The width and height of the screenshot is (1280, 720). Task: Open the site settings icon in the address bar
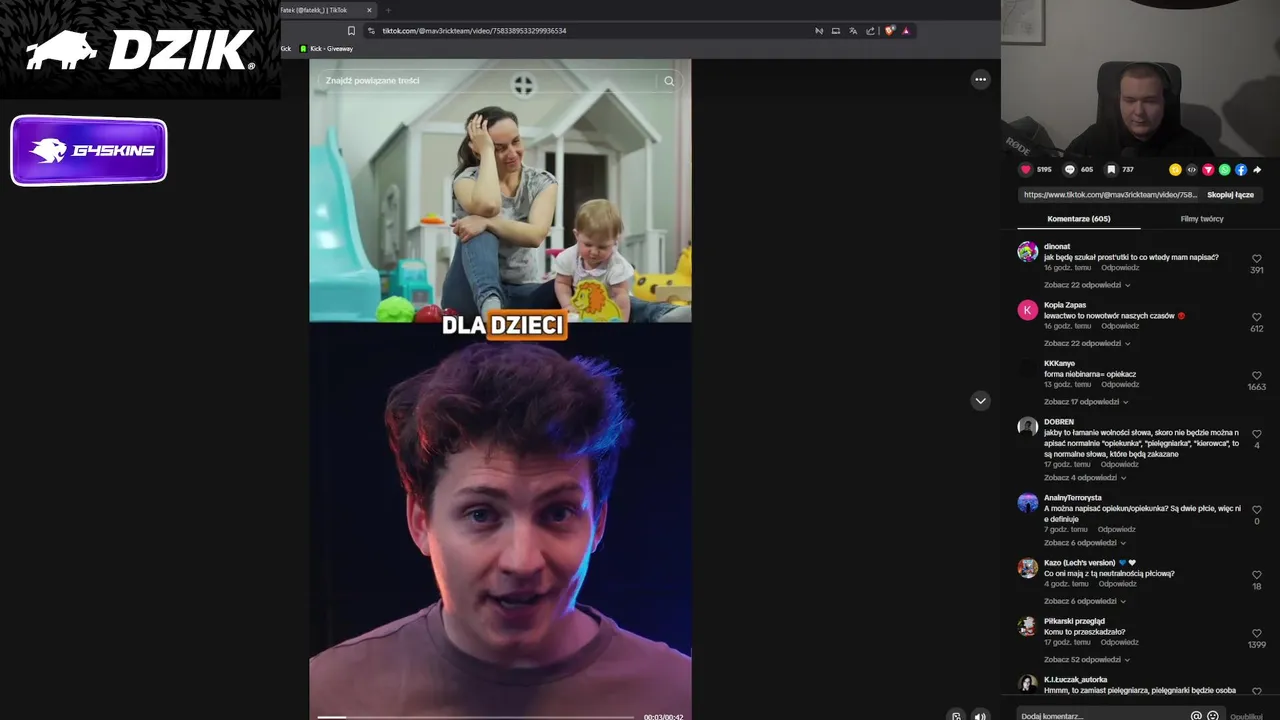(x=372, y=31)
